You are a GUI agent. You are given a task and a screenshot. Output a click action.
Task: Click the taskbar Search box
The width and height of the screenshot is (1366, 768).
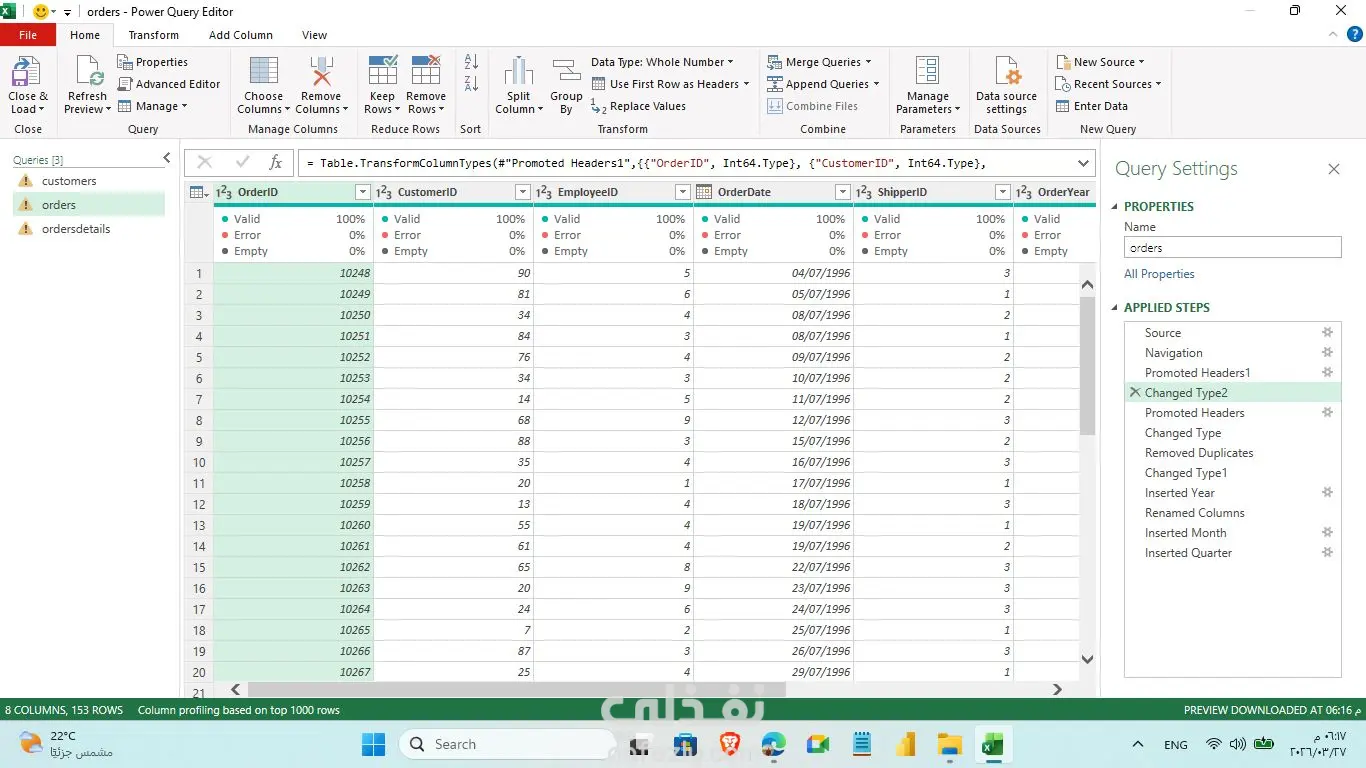[507, 744]
